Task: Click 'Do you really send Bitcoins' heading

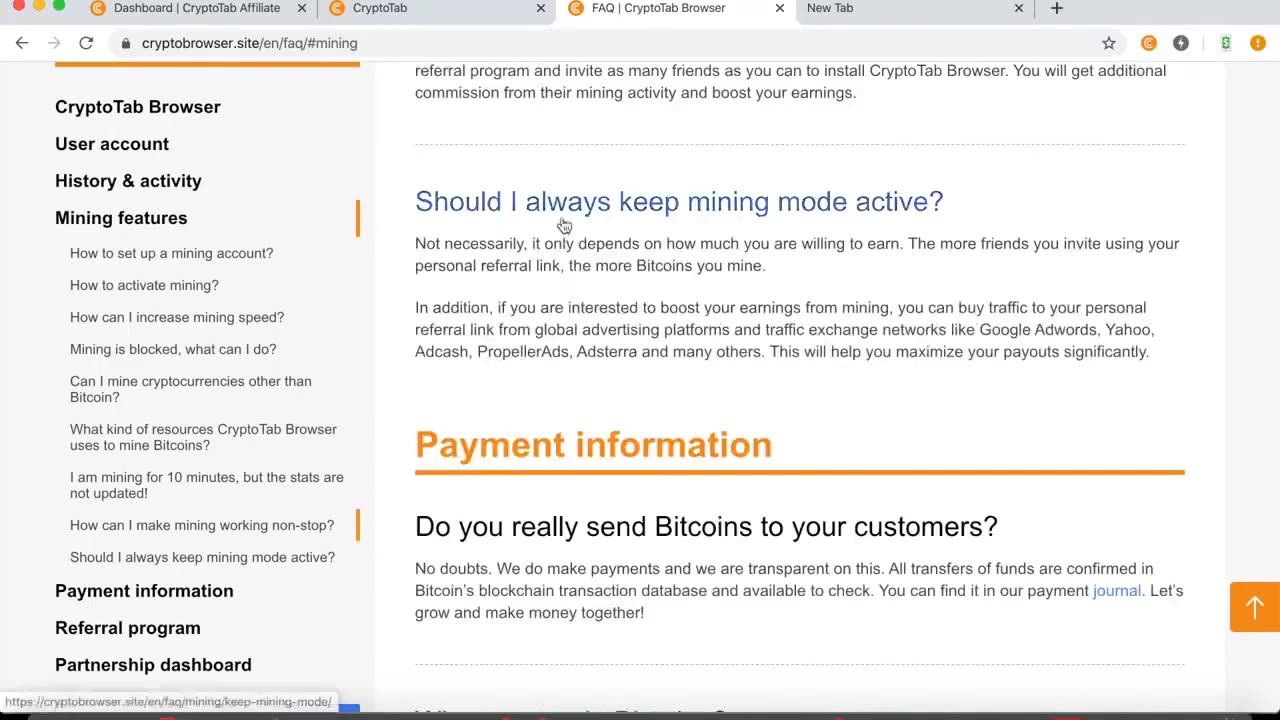Action: (706, 527)
